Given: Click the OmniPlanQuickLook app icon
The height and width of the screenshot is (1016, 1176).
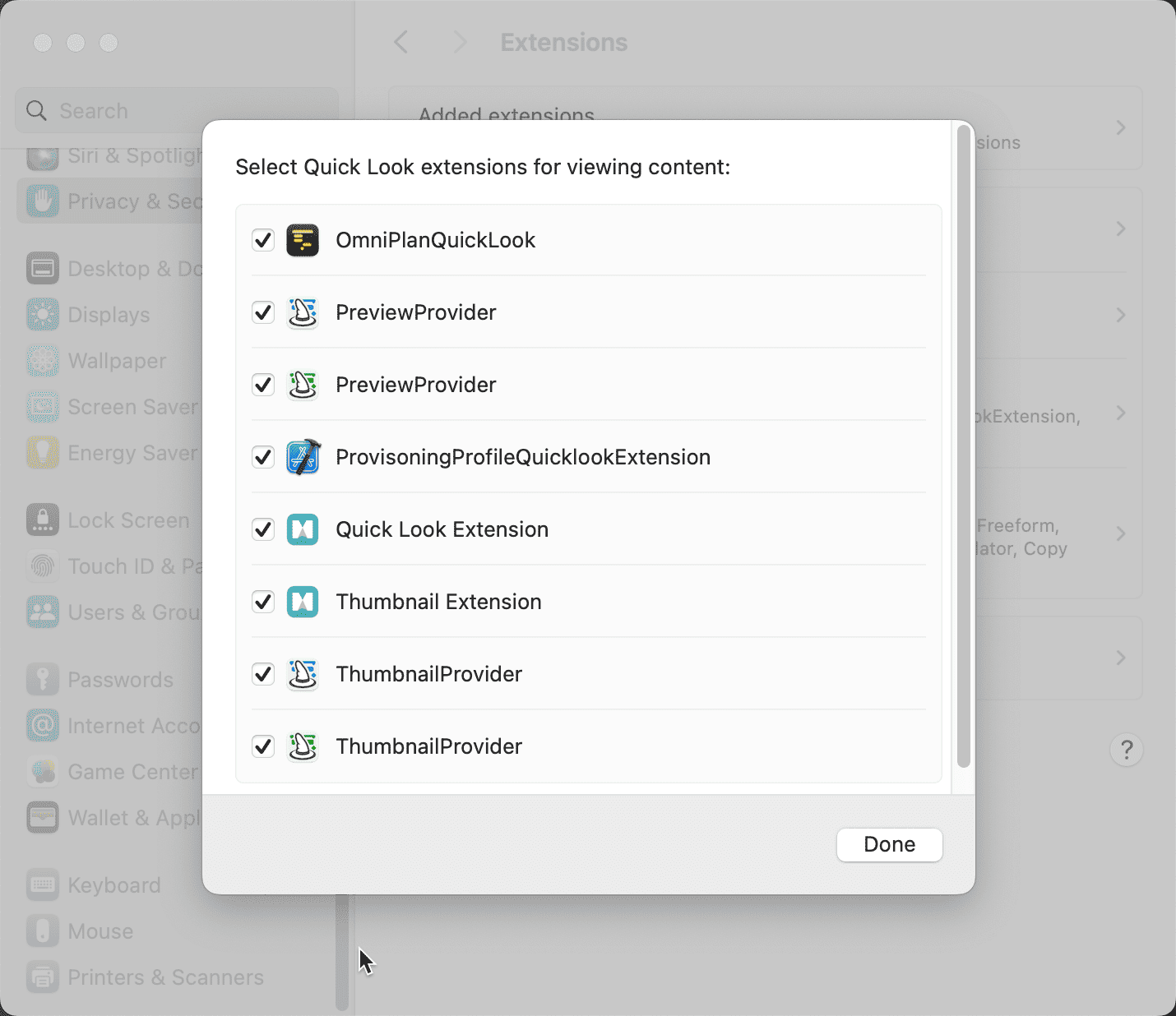Looking at the screenshot, I should tap(303, 240).
